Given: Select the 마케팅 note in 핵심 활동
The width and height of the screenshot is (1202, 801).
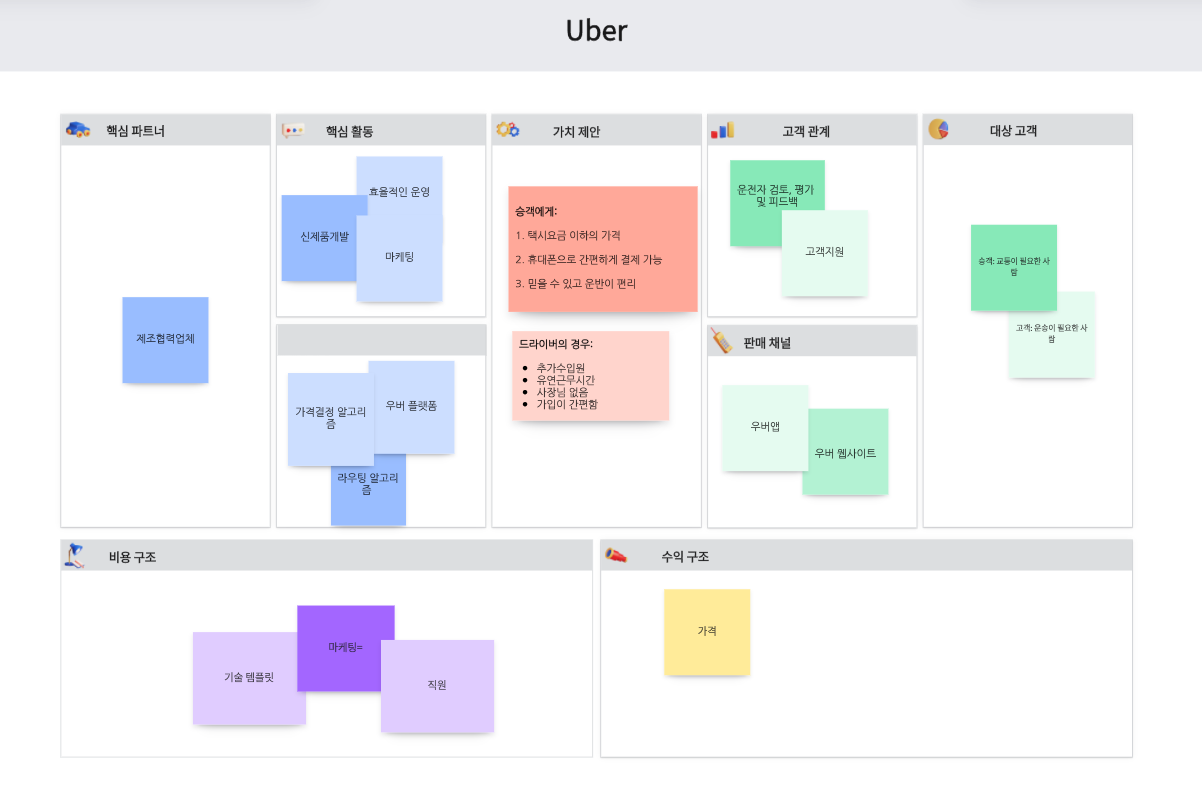Looking at the screenshot, I should pos(400,258).
